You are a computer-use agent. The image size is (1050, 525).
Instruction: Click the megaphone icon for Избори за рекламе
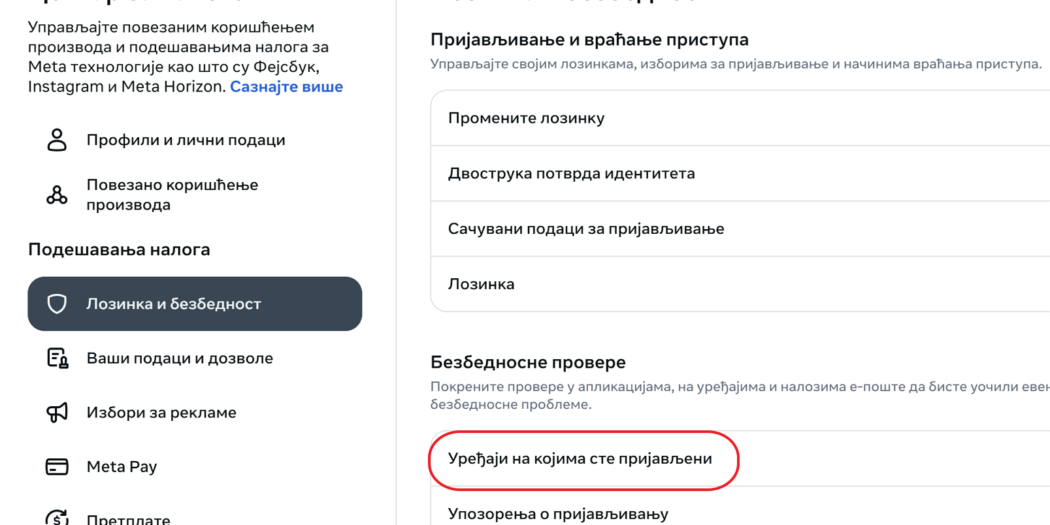click(57, 412)
